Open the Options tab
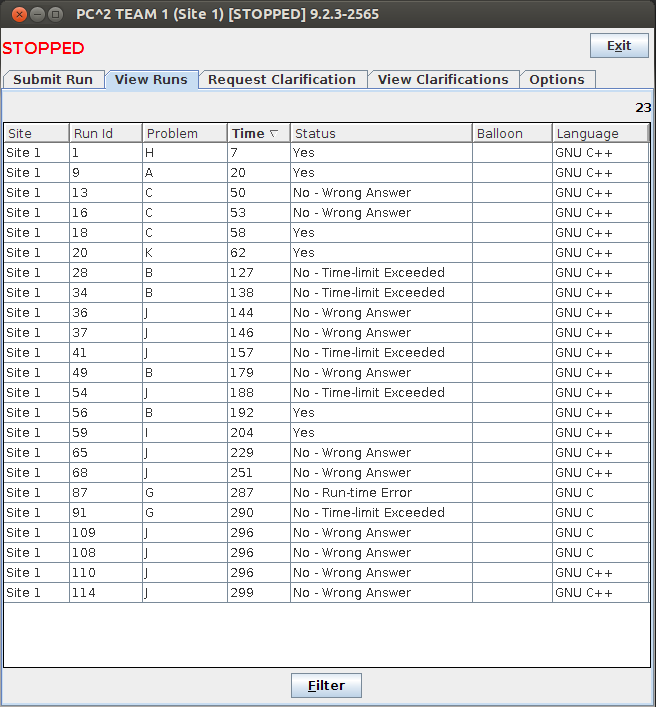The image size is (656, 707). coord(557,80)
